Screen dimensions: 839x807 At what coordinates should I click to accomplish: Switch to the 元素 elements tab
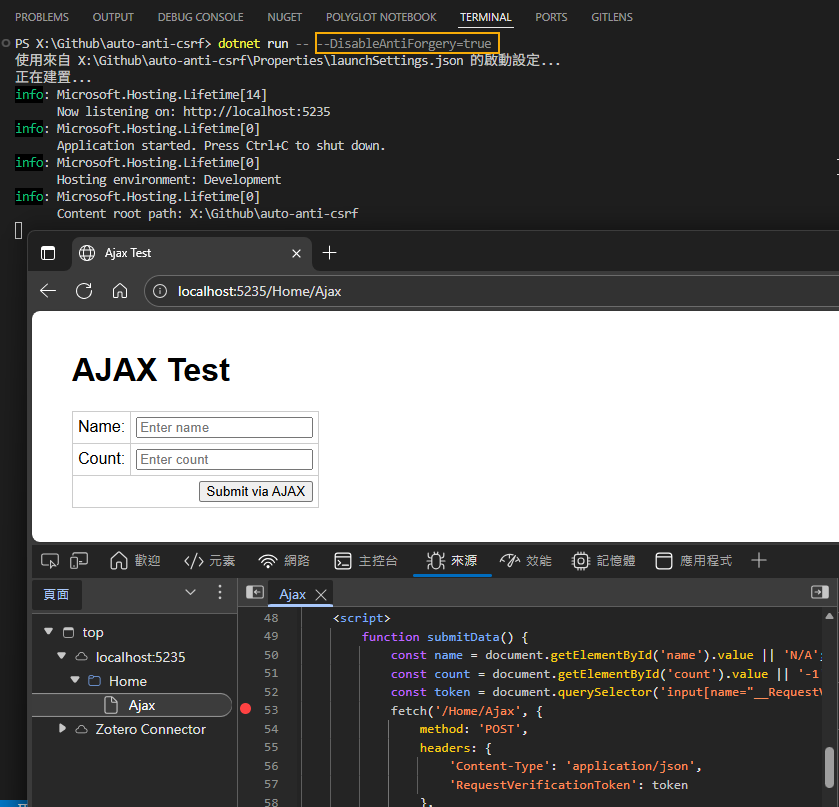coord(208,560)
